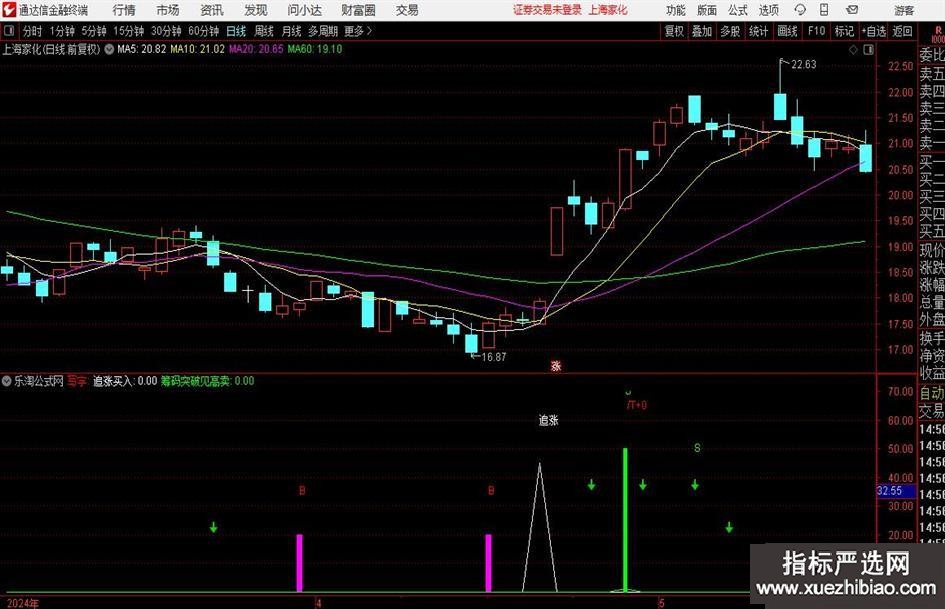The height and width of the screenshot is (609, 945).
Task: Click the 游客 guest account label
Action: [903, 10]
